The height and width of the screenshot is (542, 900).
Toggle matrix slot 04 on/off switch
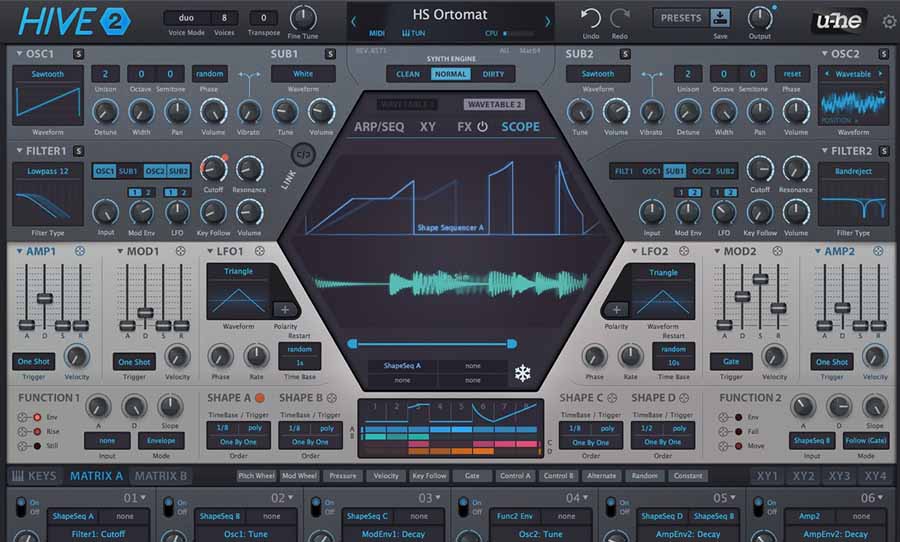click(463, 506)
